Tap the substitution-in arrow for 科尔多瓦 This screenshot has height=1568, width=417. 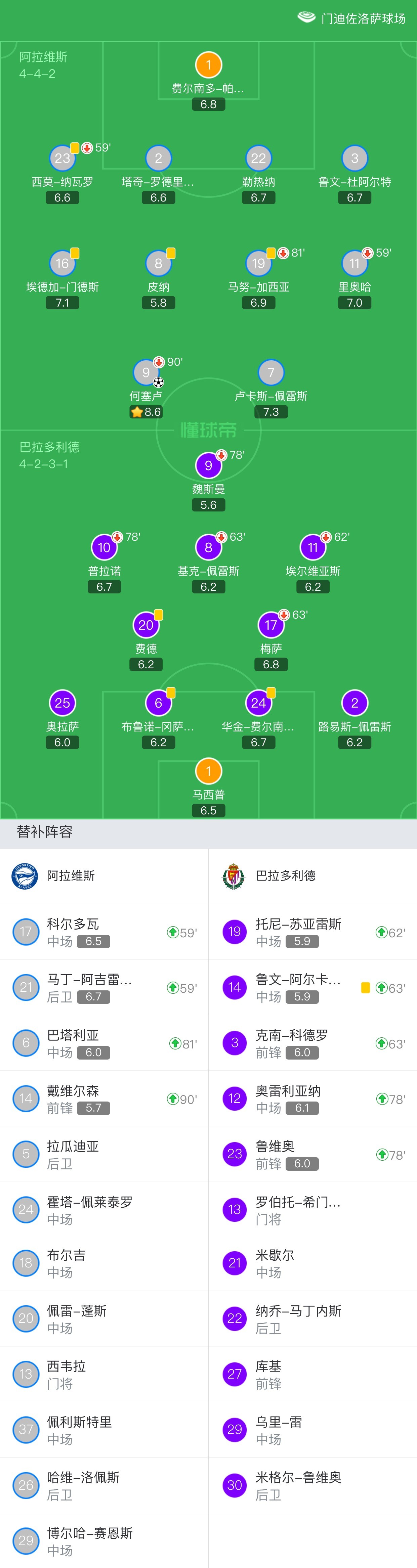(173, 932)
